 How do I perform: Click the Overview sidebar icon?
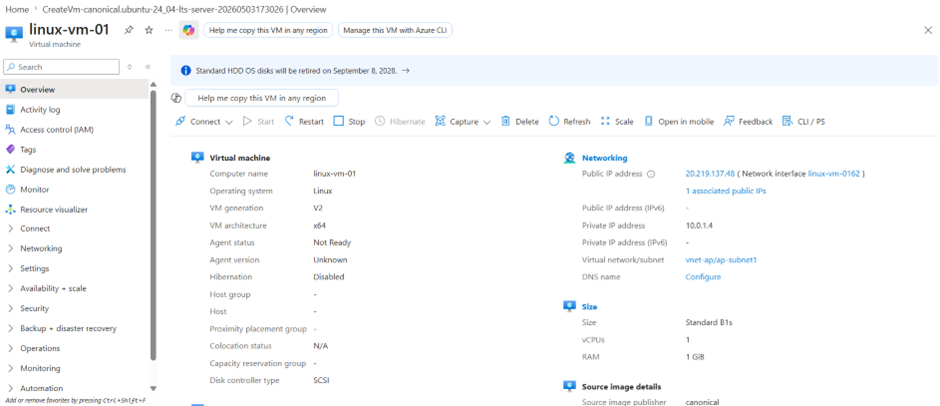pos(10,89)
